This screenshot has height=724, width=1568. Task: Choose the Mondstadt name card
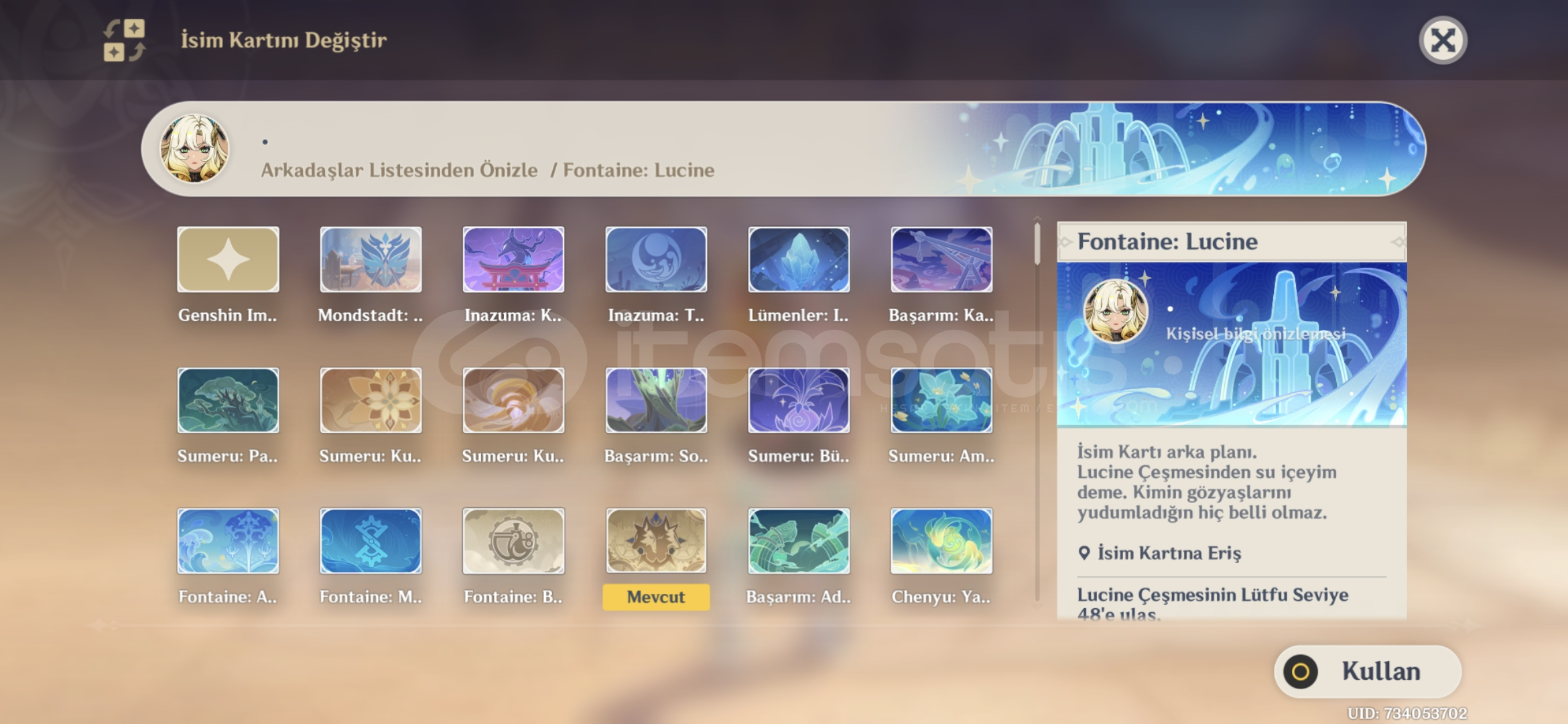371,259
